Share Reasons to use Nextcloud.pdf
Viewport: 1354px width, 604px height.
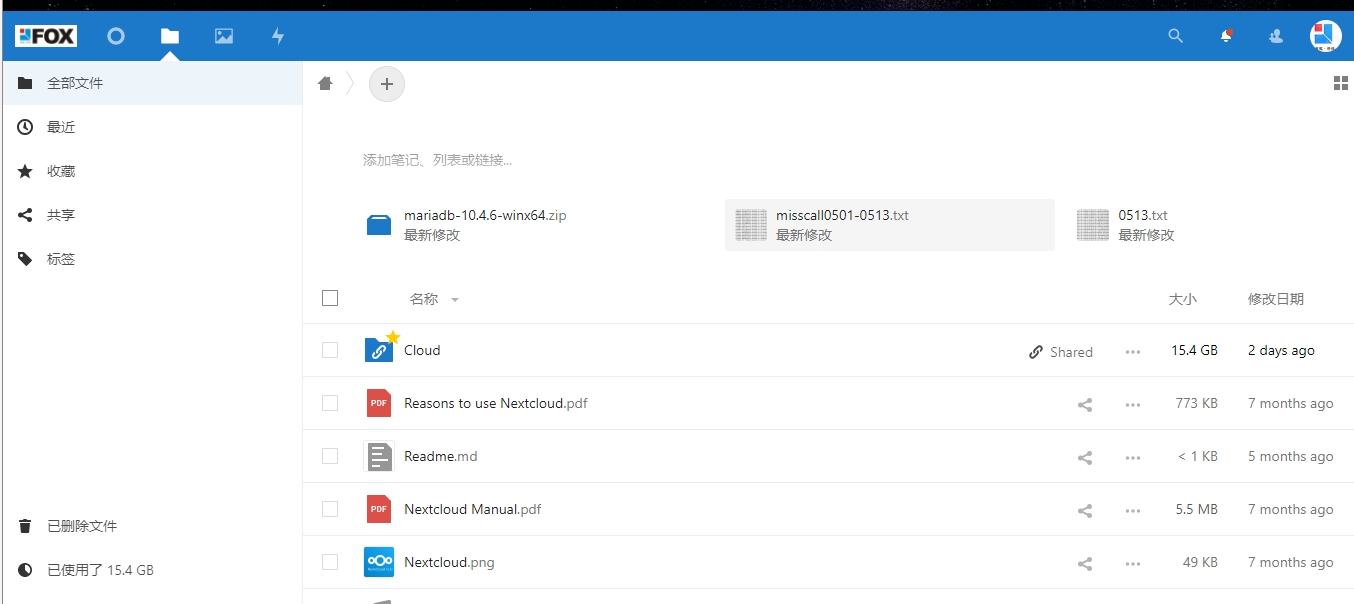point(1085,405)
